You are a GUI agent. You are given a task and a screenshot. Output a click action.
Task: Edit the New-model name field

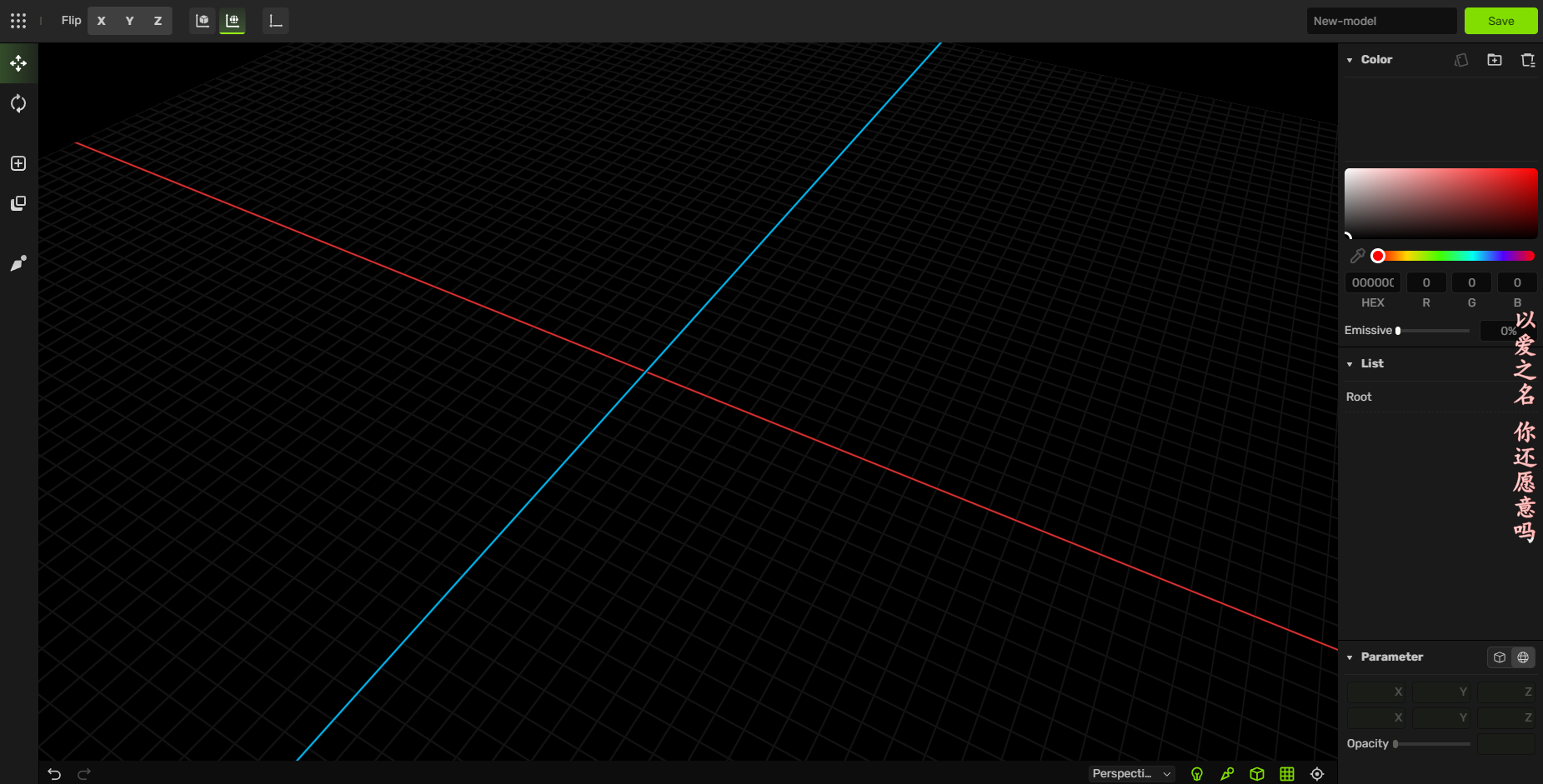pyautogui.click(x=1381, y=21)
